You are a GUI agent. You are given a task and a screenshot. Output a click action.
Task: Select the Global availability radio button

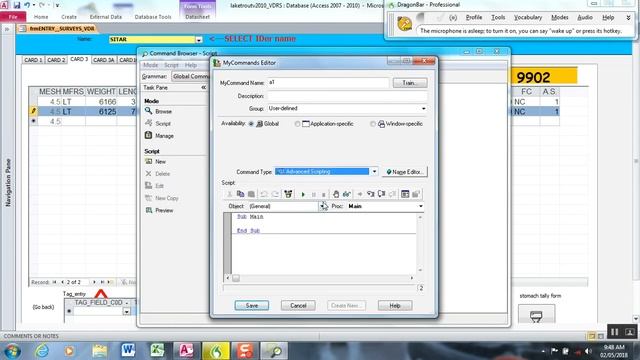click(251, 124)
